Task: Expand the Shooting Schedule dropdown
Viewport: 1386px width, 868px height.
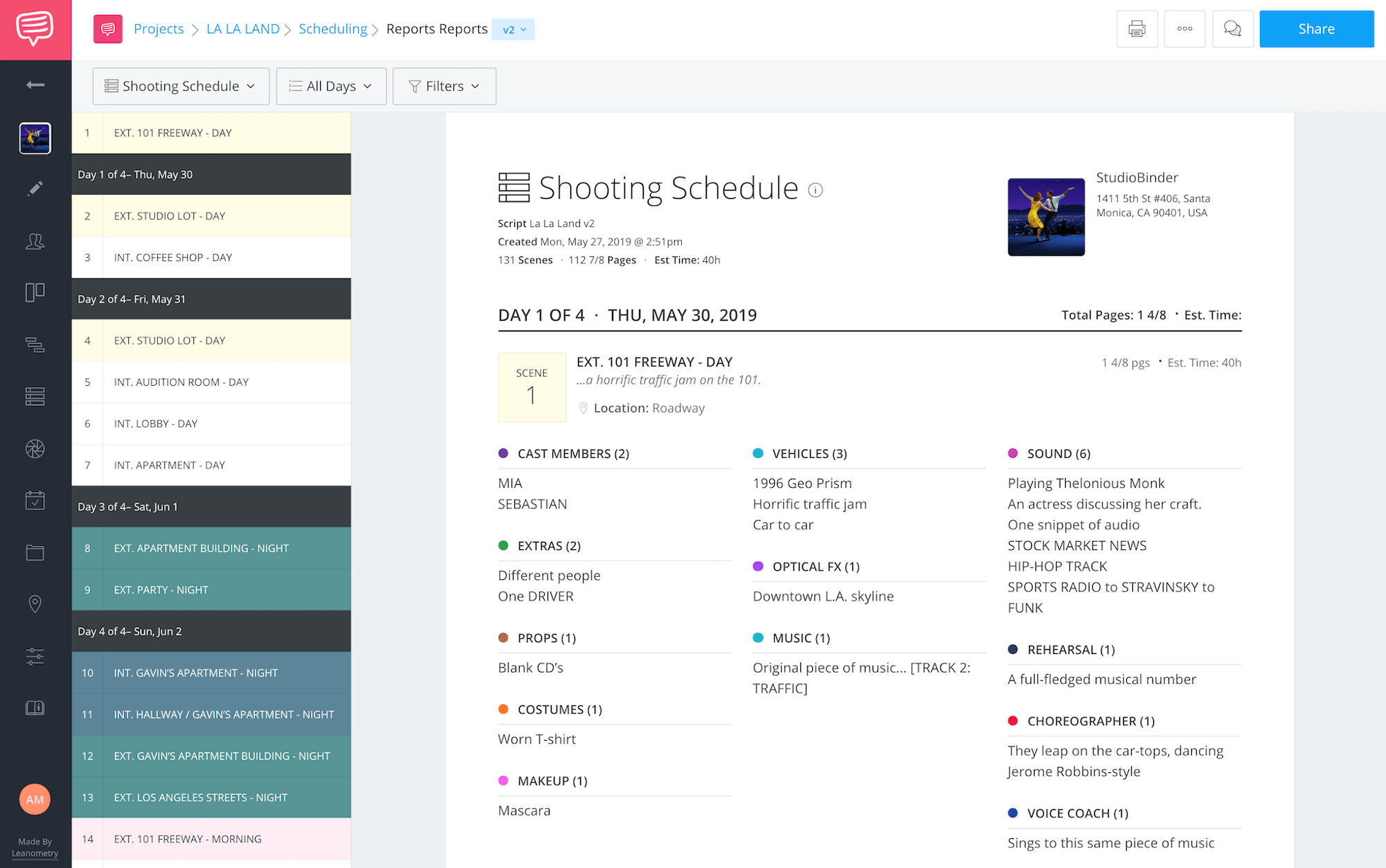Action: (x=181, y=86)
